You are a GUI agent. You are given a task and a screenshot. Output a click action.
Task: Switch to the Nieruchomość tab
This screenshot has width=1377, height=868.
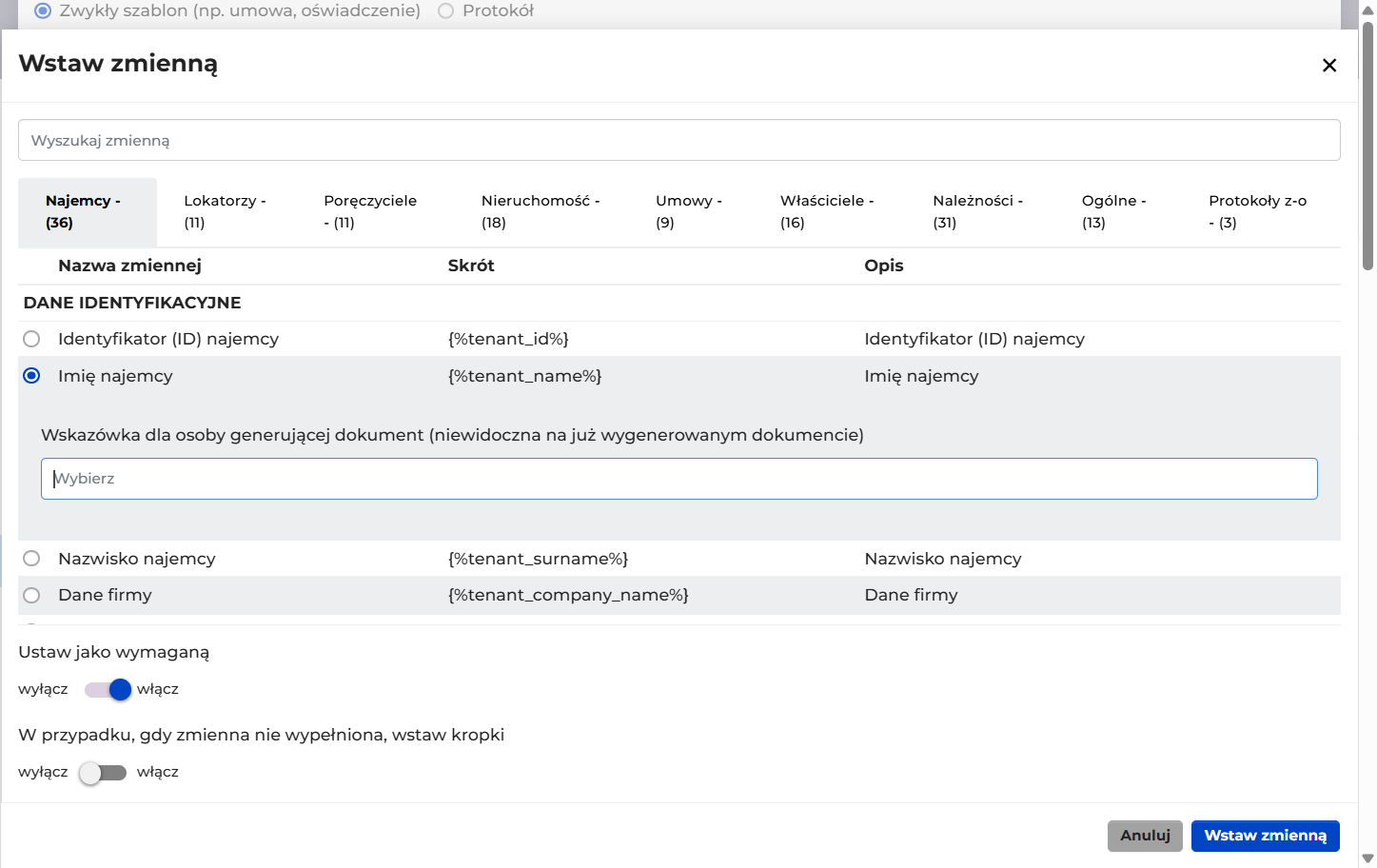point(541,211)
